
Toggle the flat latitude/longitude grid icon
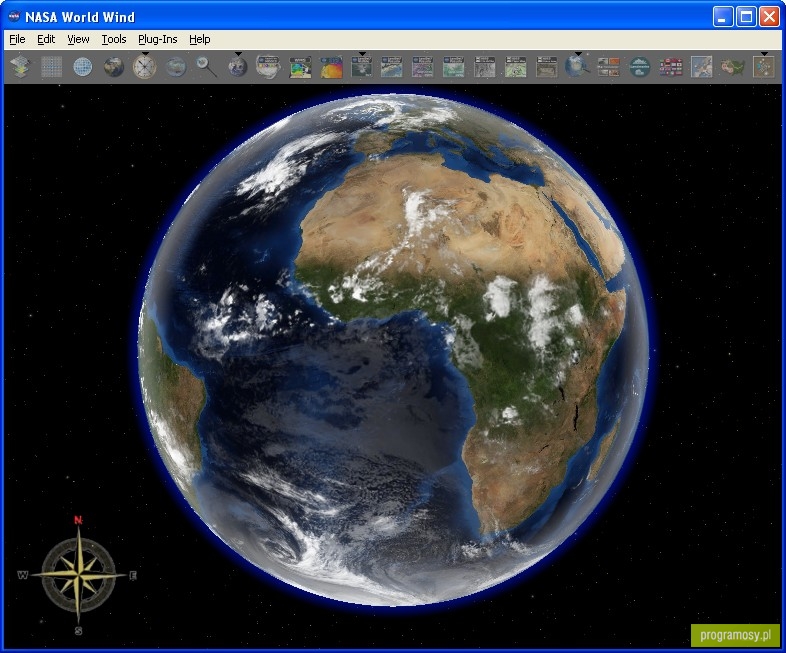click(x=52, y=67)
